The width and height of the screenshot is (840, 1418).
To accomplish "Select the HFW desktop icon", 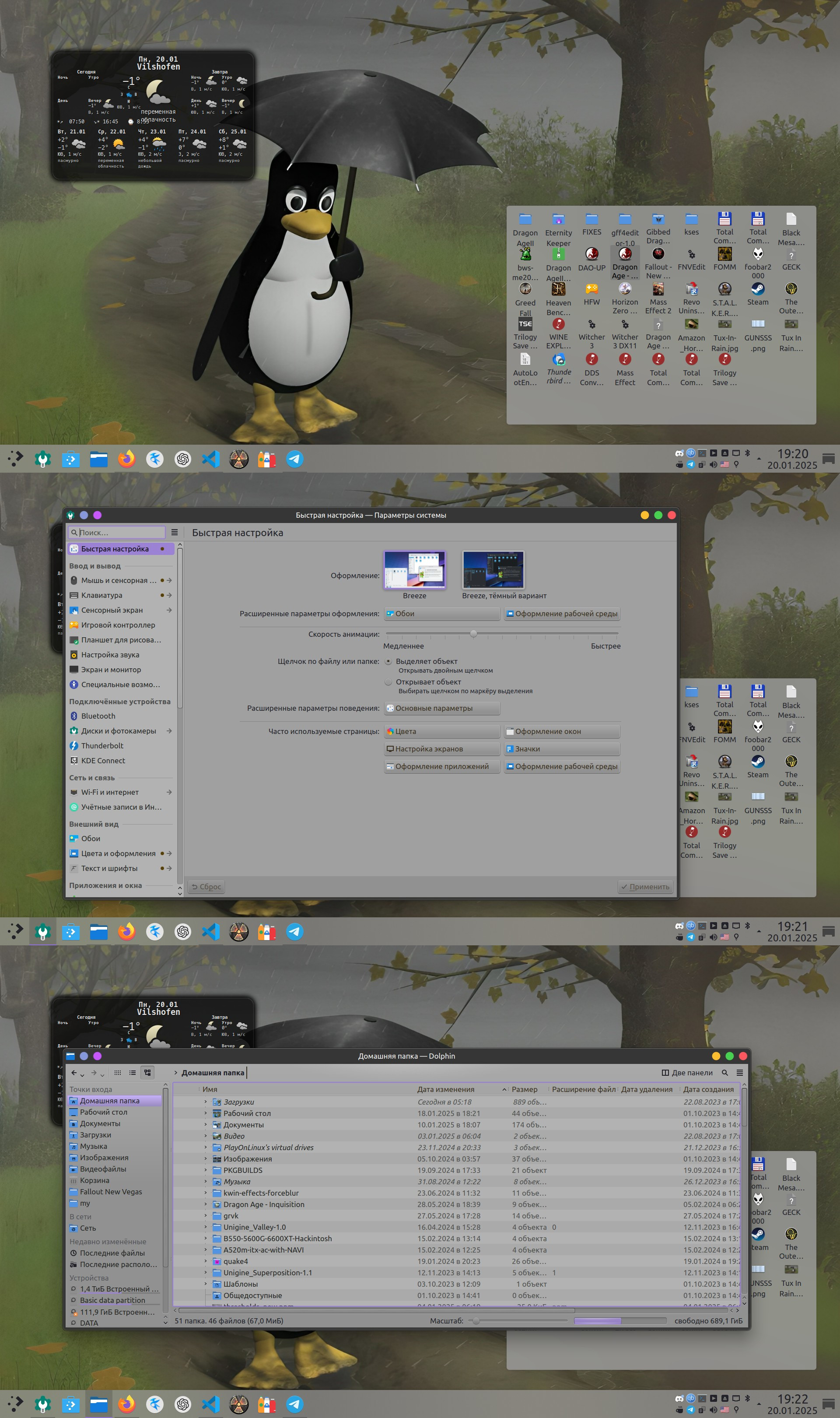I will [591, 295].
